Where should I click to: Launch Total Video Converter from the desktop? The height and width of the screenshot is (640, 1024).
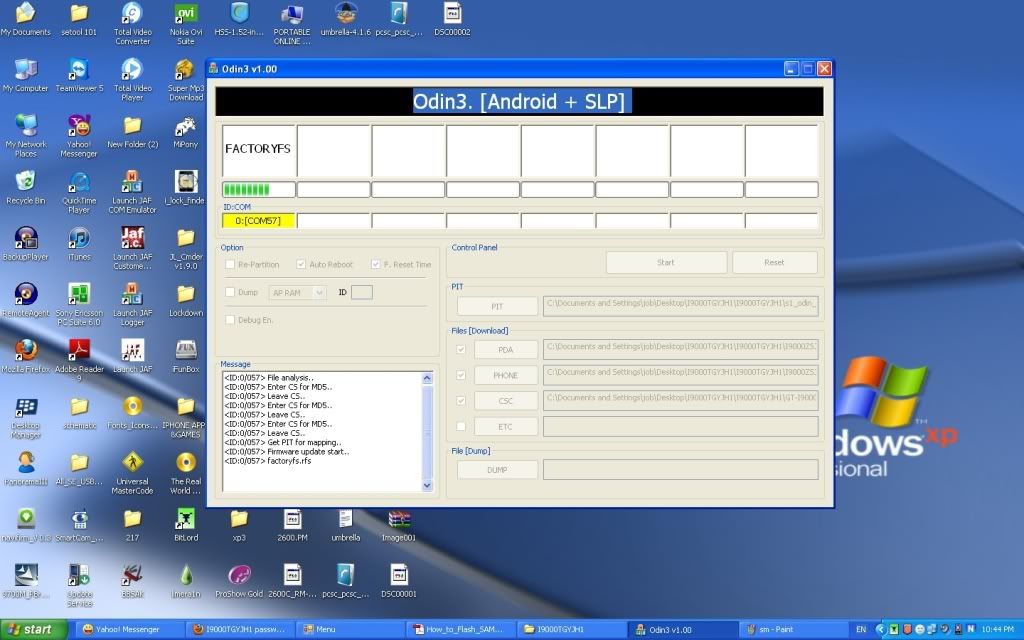[x=133, y=24]
